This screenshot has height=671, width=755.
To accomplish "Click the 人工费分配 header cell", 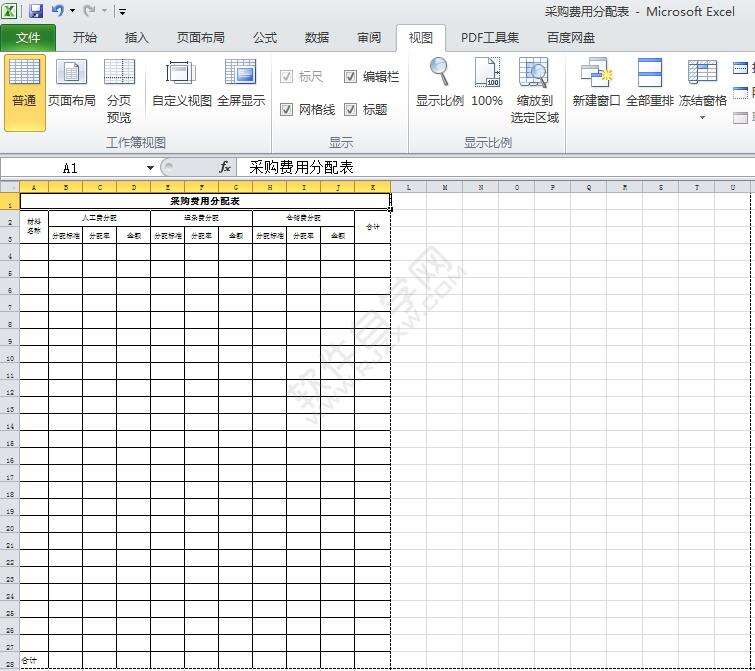I will point(99,218).
